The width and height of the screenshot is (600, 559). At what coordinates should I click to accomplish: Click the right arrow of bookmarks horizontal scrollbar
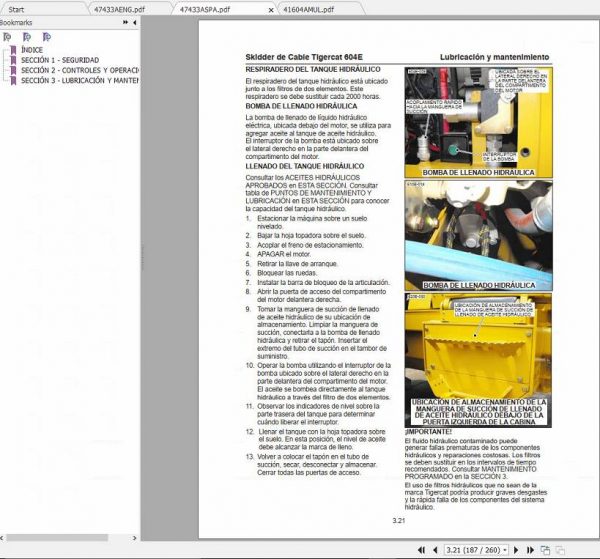(134, 538)
